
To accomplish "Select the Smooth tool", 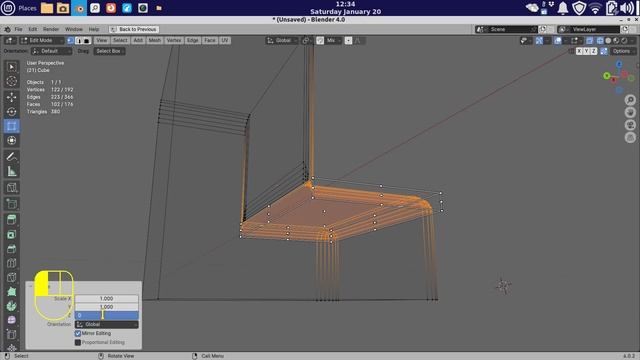I will [x=11, y=320].
